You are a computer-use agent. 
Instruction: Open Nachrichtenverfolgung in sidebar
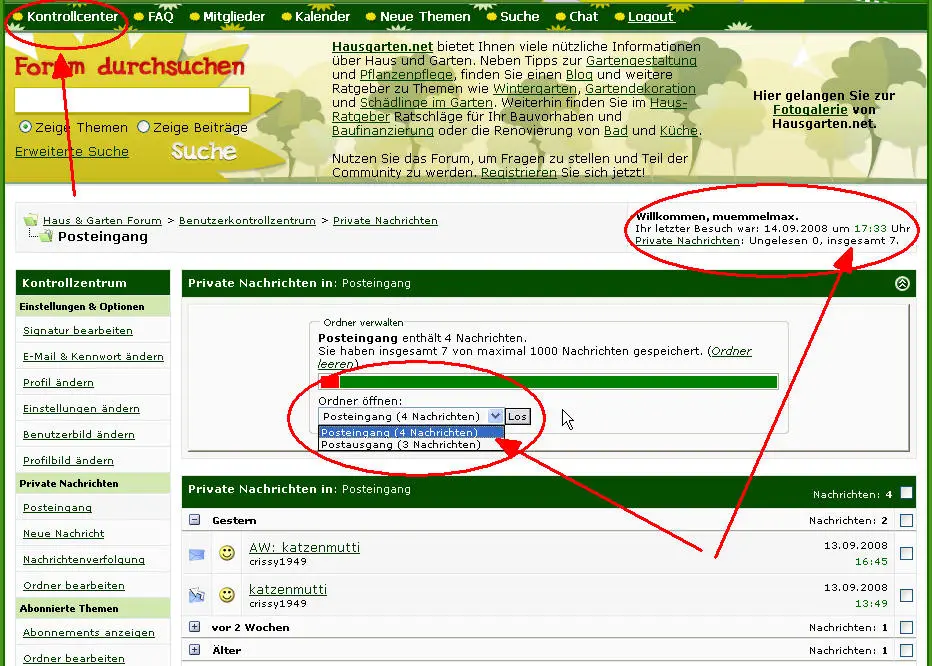84,560
